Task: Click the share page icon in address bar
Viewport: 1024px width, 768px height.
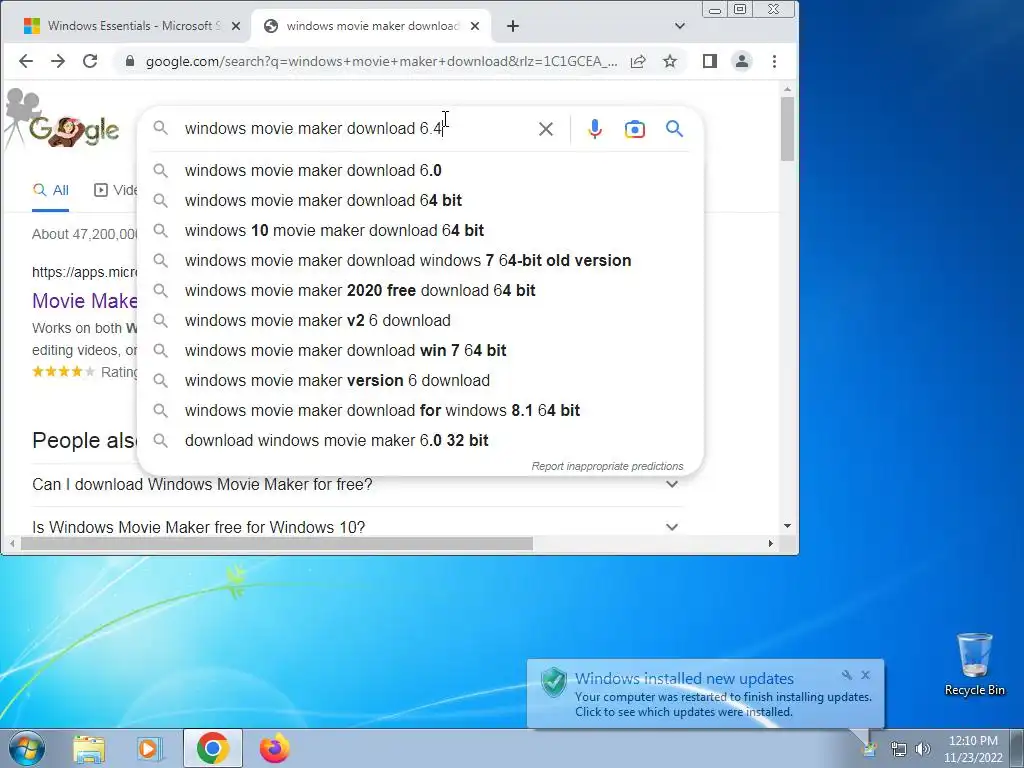Action: pyautogui.click(x=638, y=61)
